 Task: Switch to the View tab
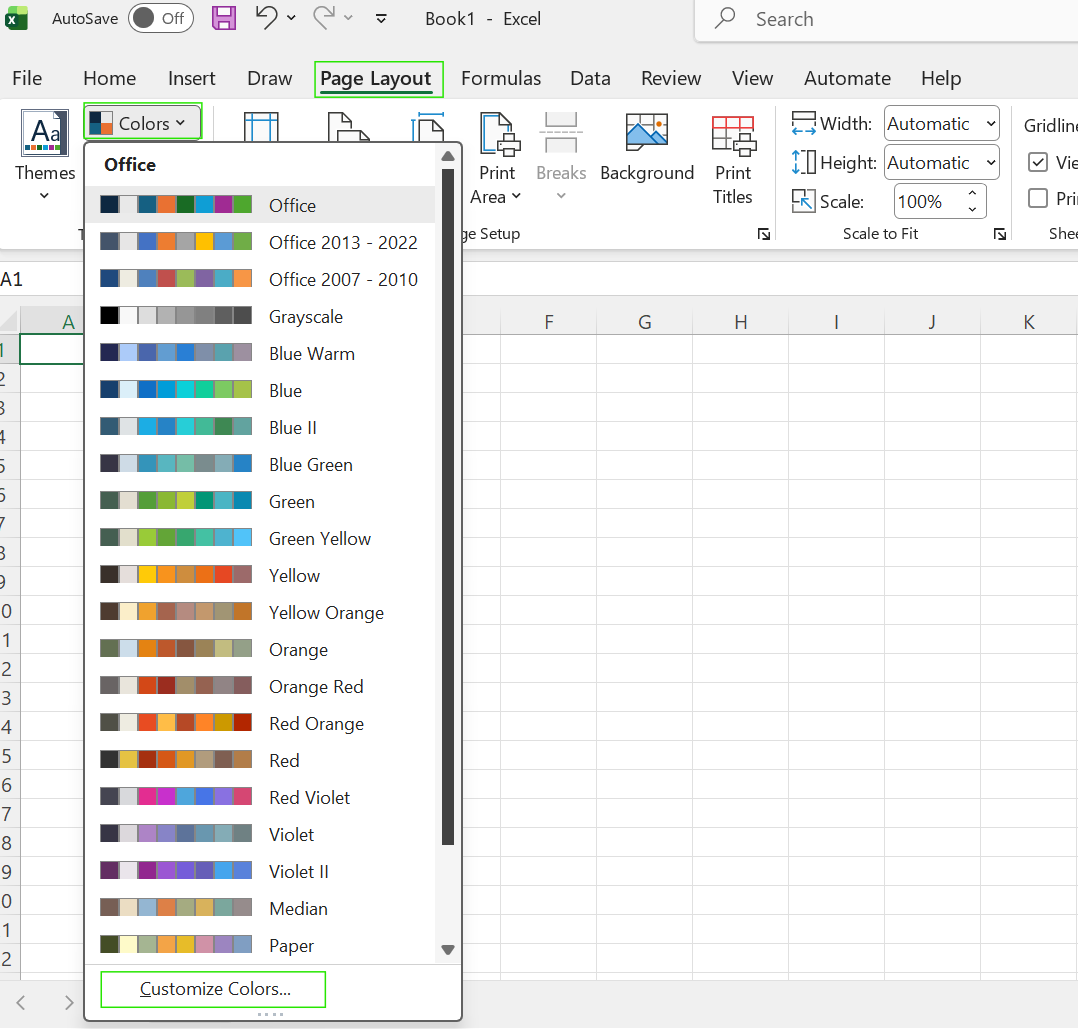tap(752, 78)
